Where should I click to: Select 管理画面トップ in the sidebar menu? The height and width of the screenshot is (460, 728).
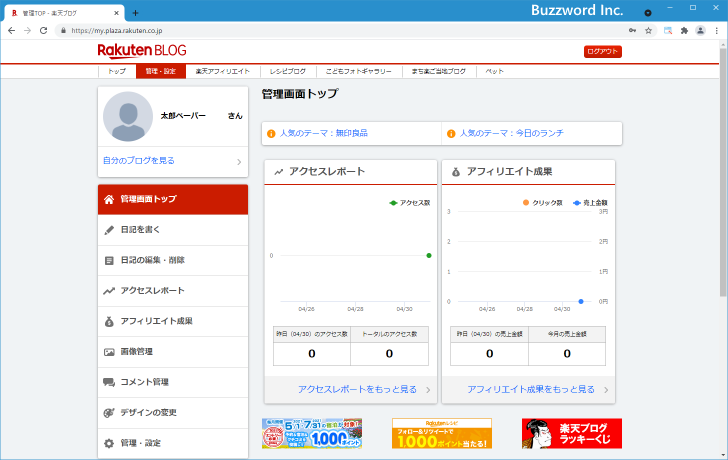coord(173,200)
